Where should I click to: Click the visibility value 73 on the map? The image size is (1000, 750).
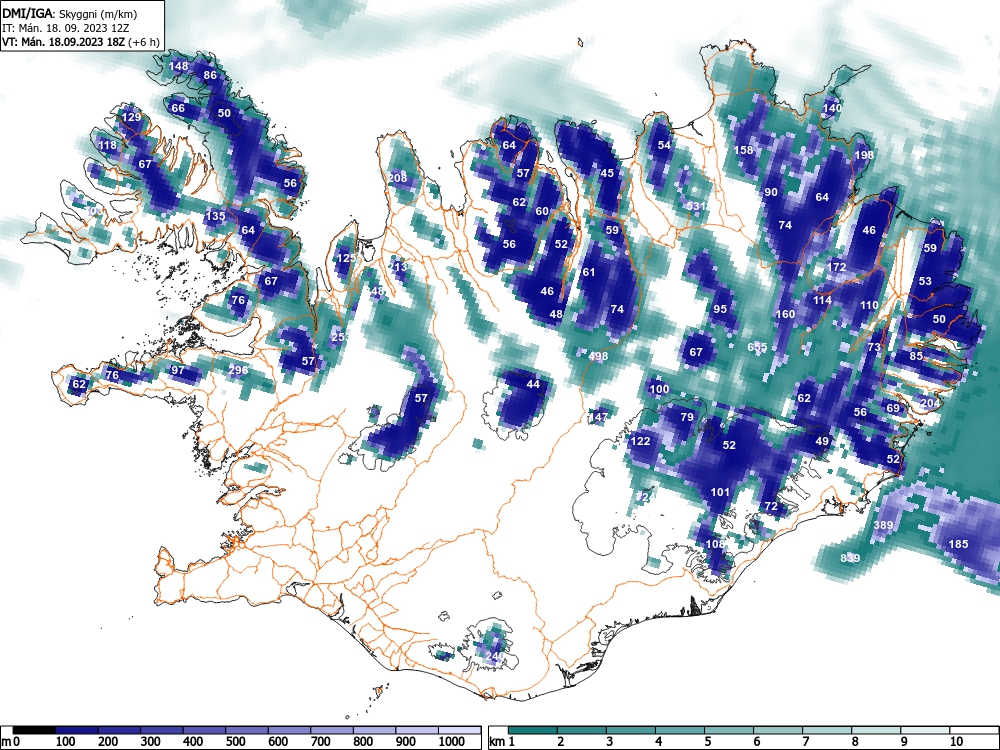coord(874,348)
